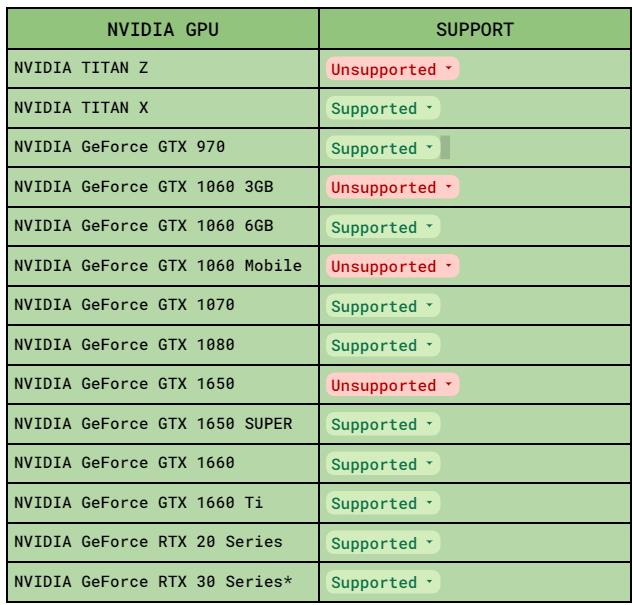Open the TITAN X Supported dropdown
Viewport: 633px width, 605px height.
pyautogui.click(x=382, y=109)
